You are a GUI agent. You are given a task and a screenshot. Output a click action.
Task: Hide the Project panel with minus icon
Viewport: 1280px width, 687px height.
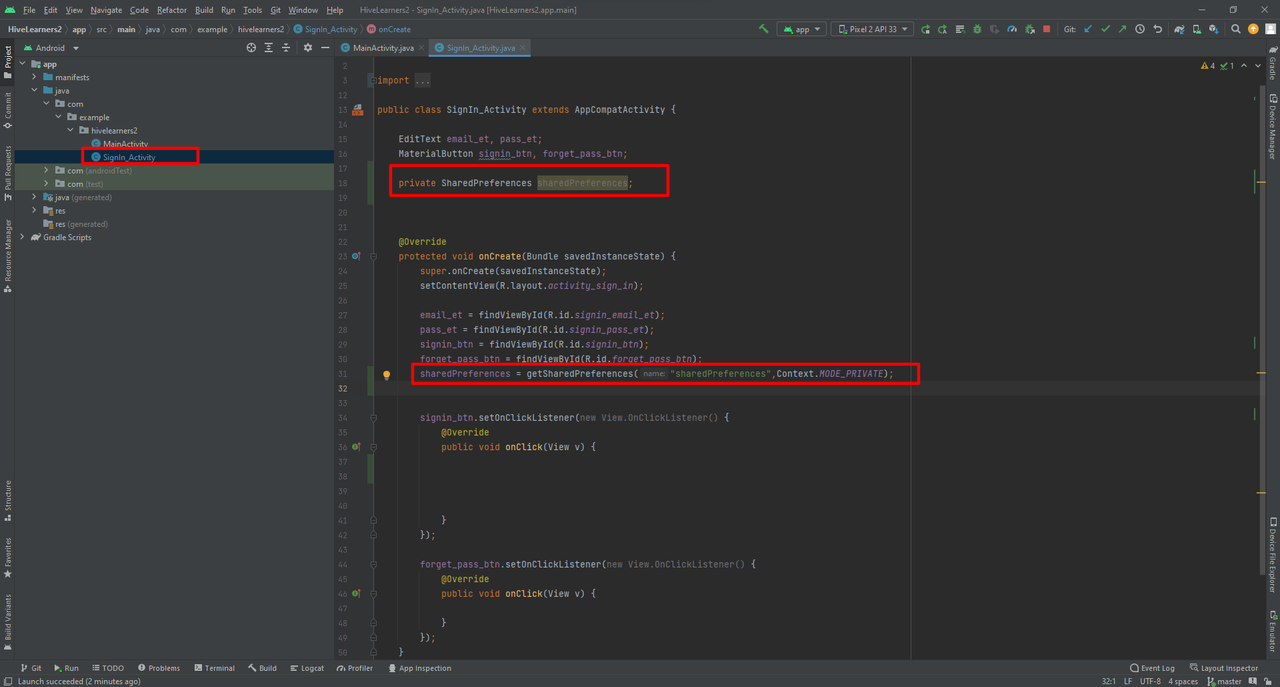point(325,47)
